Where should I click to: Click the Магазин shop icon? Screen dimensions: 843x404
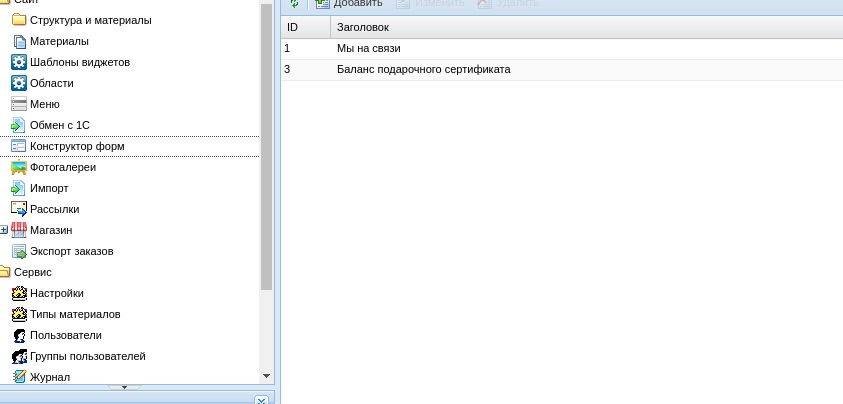coord(18,230)
